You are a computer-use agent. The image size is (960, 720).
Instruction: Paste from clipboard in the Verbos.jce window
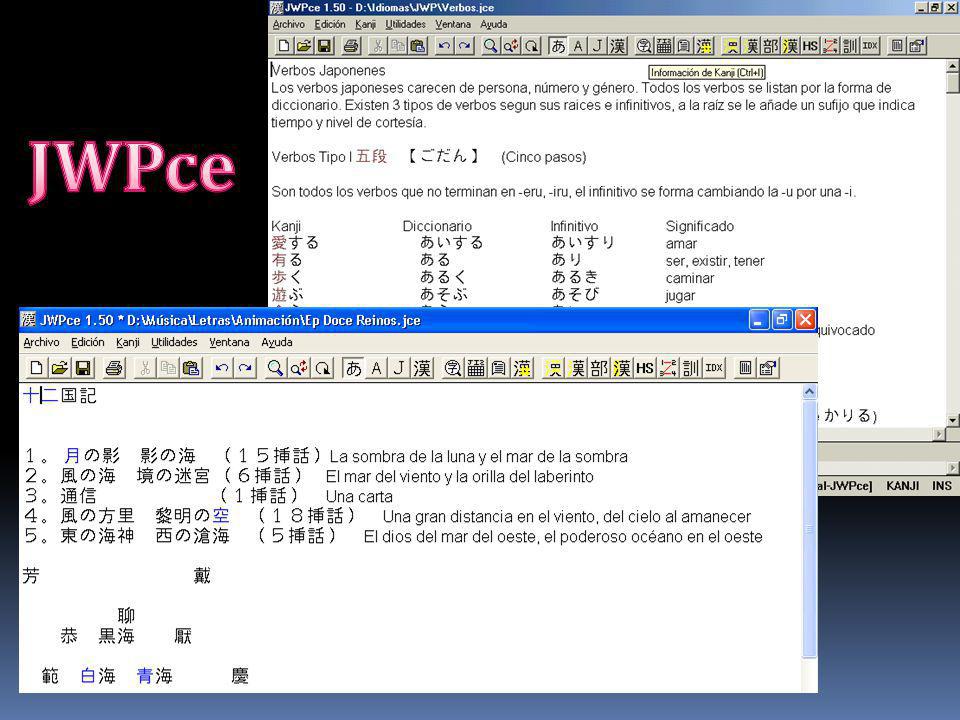click(418, 46)
